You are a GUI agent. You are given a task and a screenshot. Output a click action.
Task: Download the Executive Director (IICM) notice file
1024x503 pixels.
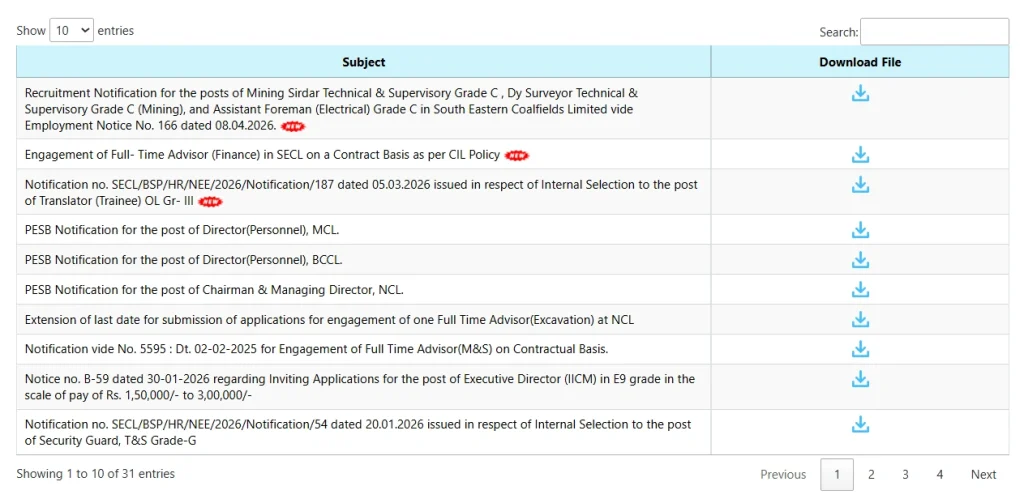point(860,379)
